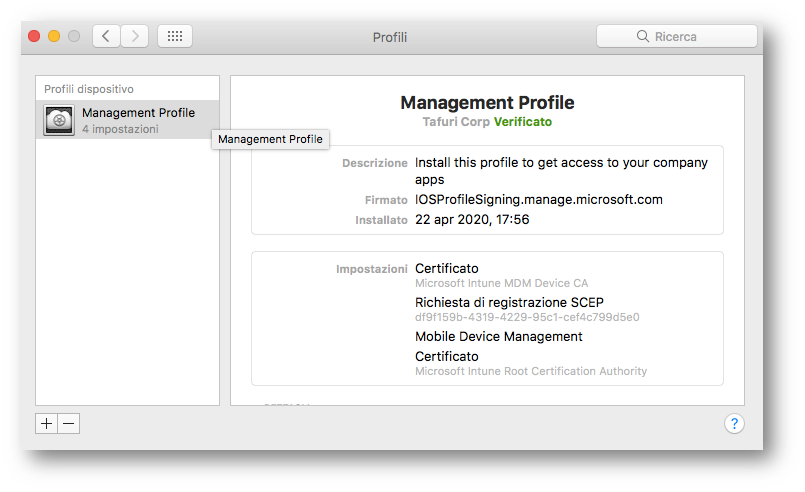Viewport: 805px width, 492px height.
Task: Open help with the question mark button
Action: point(734,424)
